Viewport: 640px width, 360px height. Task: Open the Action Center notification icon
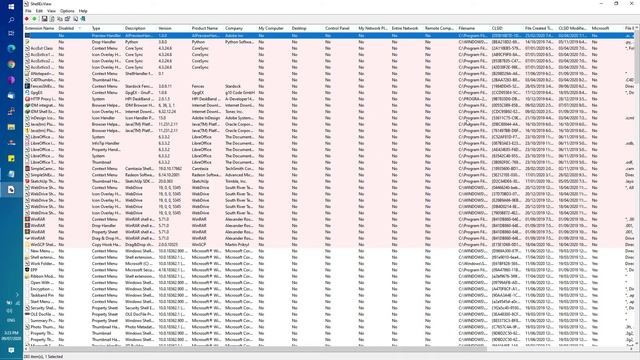(x=11, y=350)
